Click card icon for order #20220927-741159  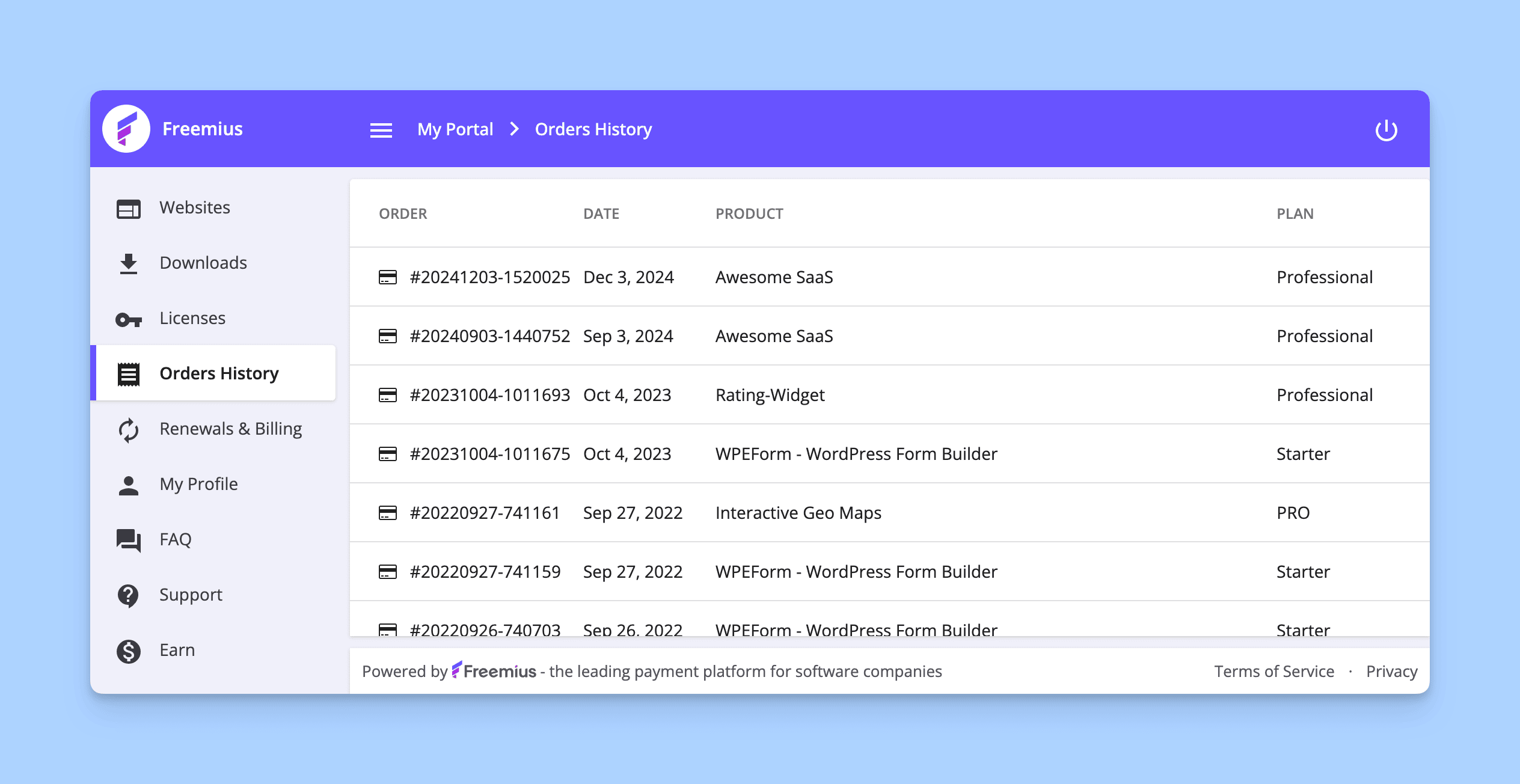388,572
